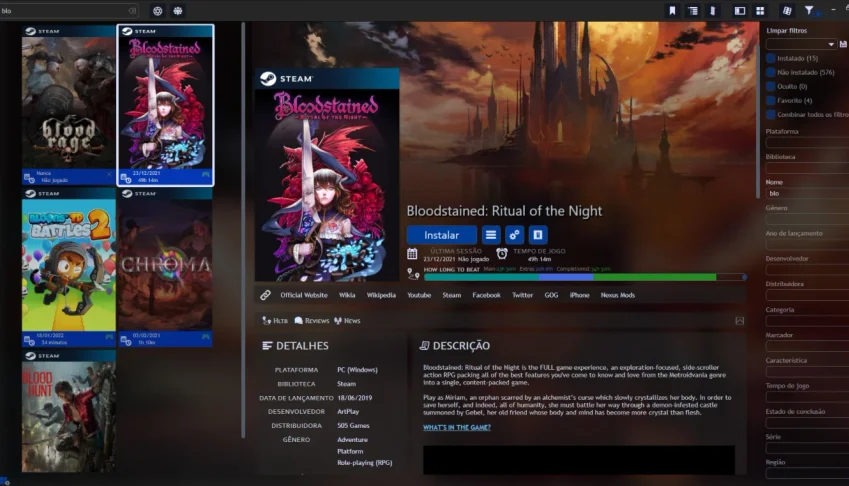This screenshot has width=849, height=486.
Task: Click the square icon button after gears
Action: click(538, 235)
